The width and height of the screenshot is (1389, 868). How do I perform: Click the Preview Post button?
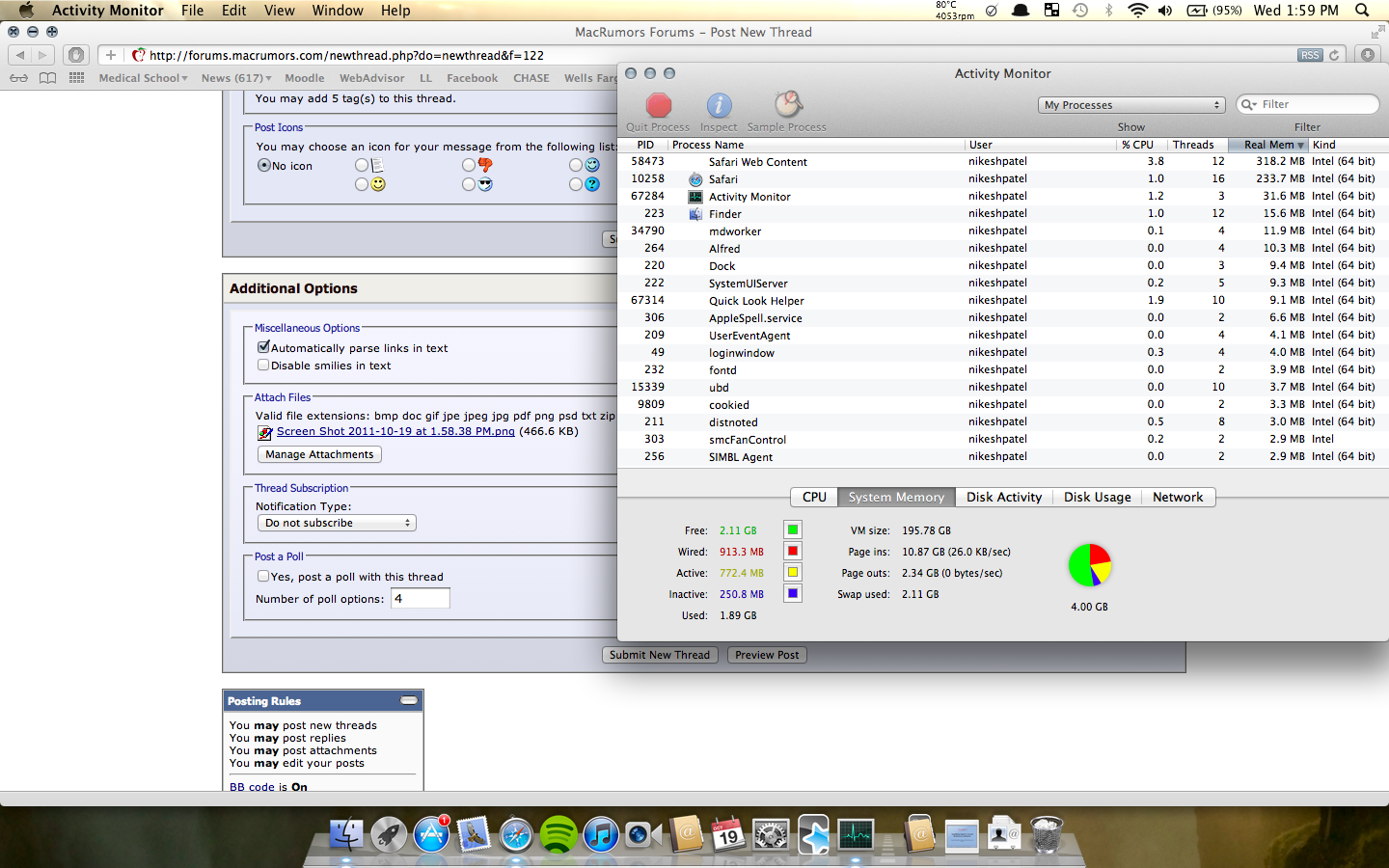pos(767,655)
